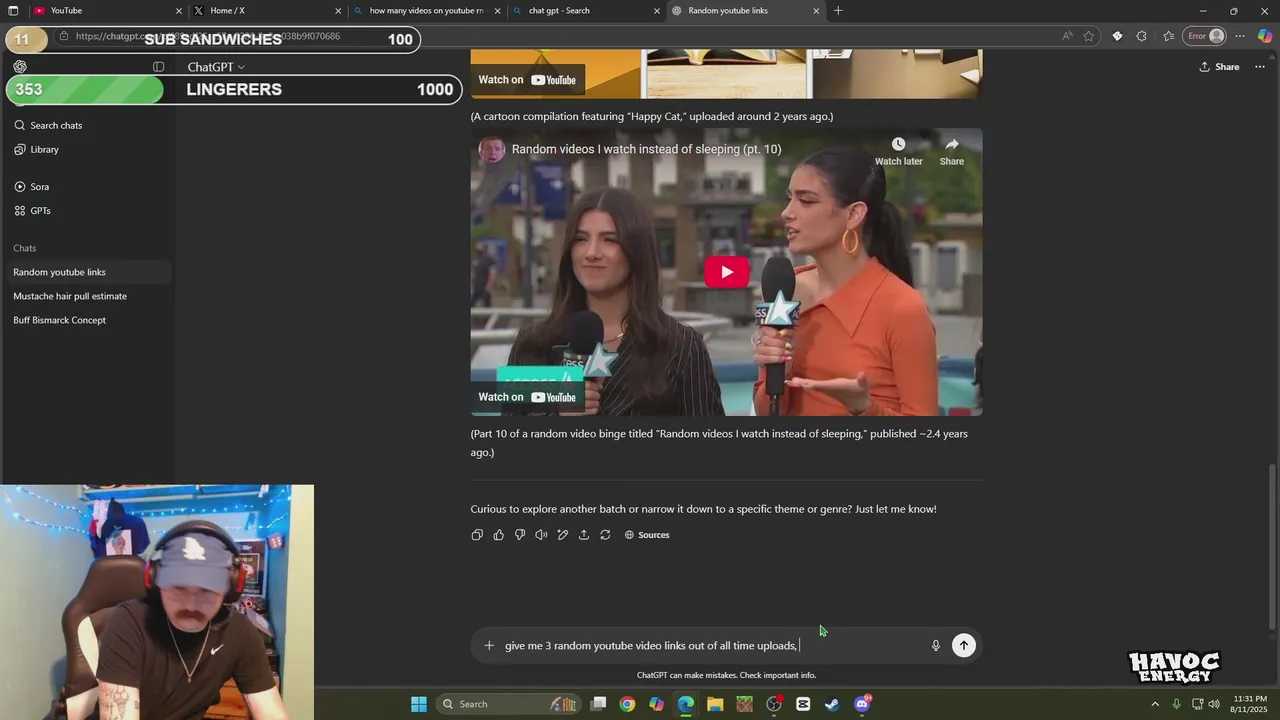1280x720 pixels.
Task: Copy the ChatGPT response with the copy icon
Action: click(x=477, y=535)
